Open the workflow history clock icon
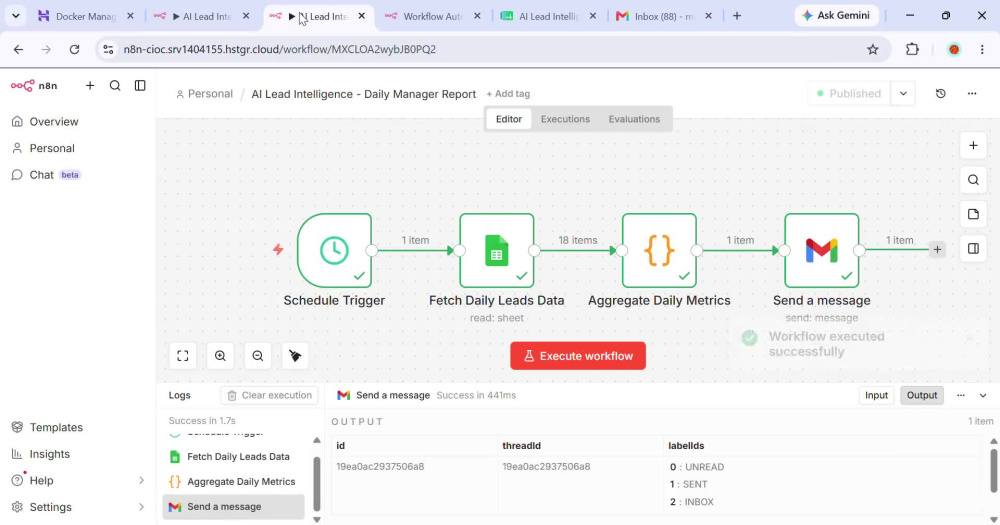Viewport: 1000px width, 525px height. pyautogui.click(x=941, y=93)
